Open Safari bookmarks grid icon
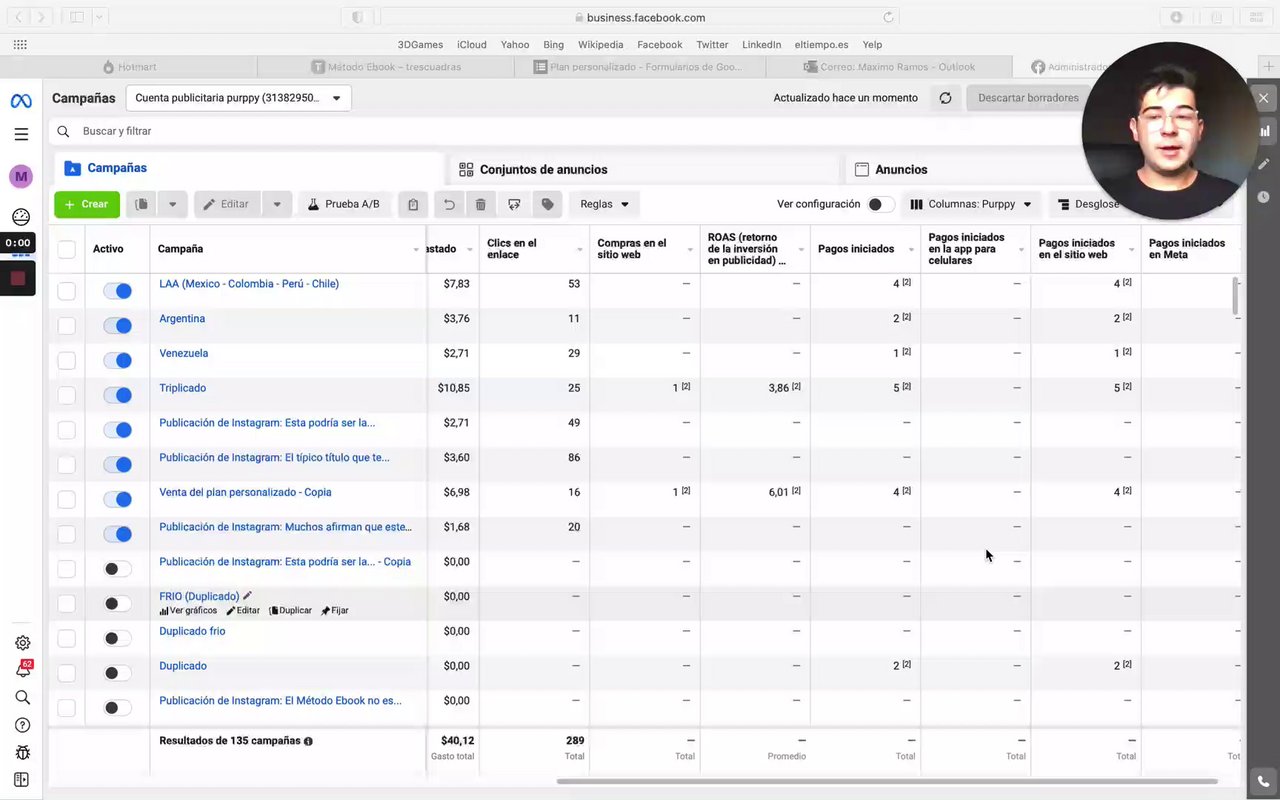The width and height of the screenshot is (1280, 800). pos(20,45)
